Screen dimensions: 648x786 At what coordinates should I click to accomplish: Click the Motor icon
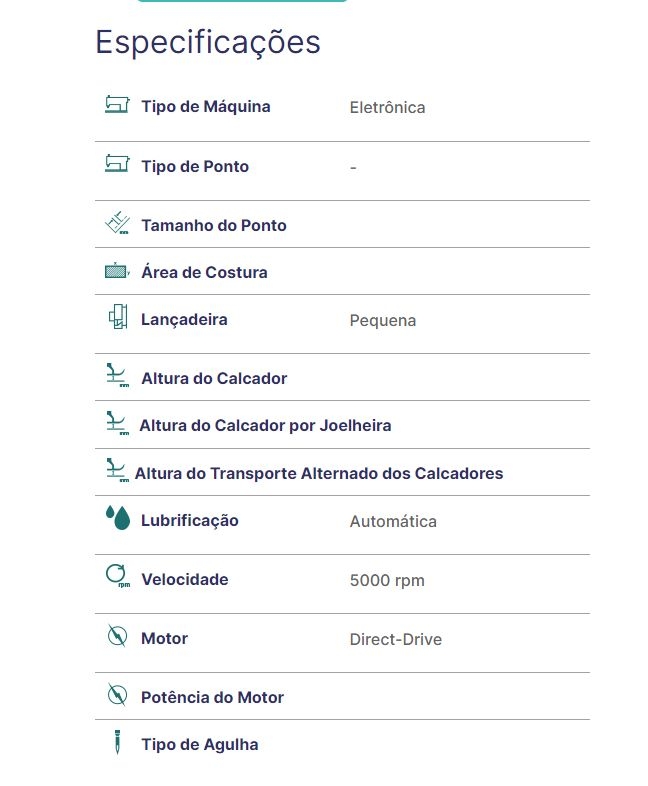(x=117, y=636)
